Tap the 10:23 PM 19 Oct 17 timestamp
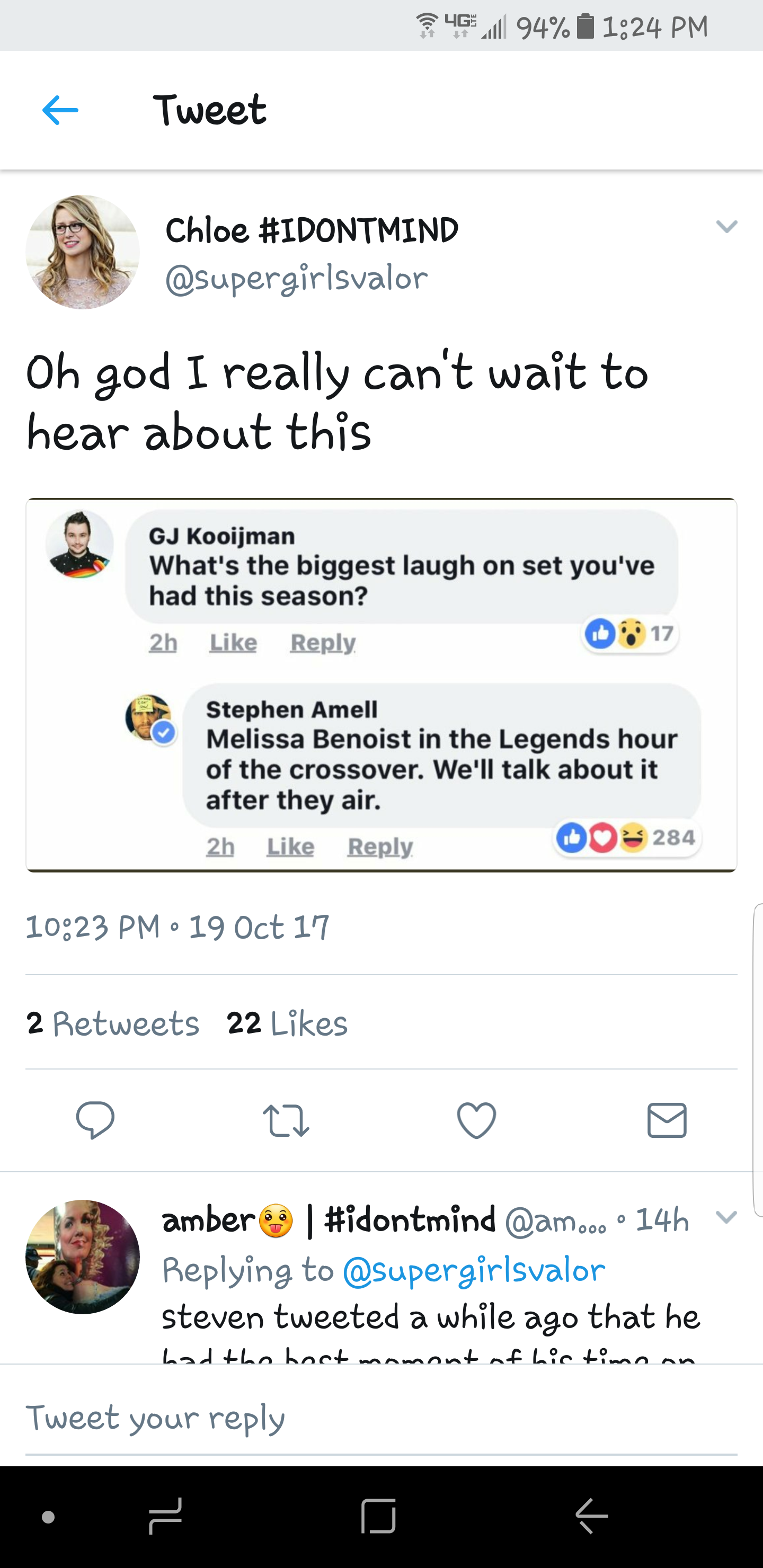The image size is (763, 1568). [x=177, y=927]
